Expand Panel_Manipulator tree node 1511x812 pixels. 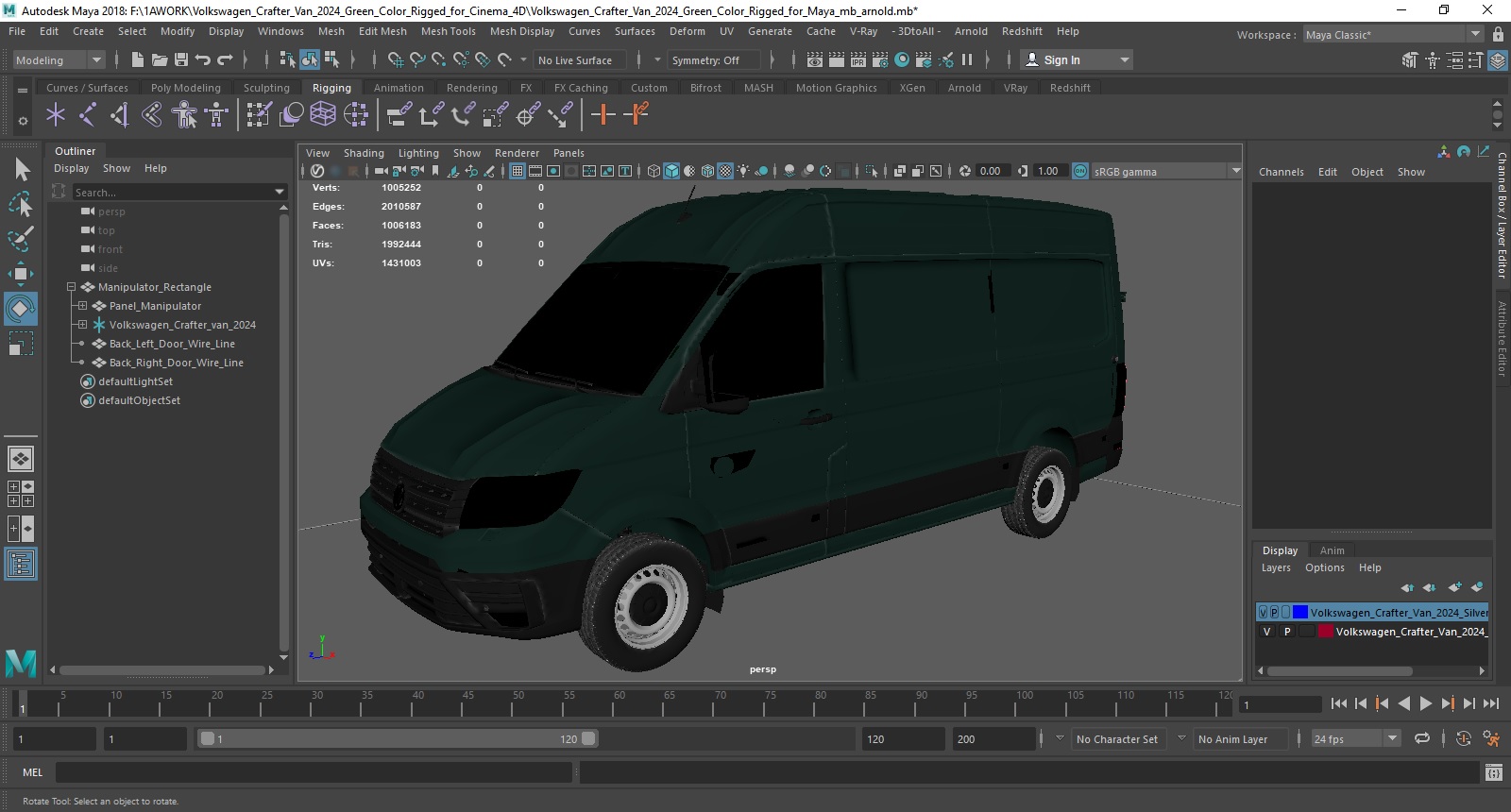click(x=82, y=306)
